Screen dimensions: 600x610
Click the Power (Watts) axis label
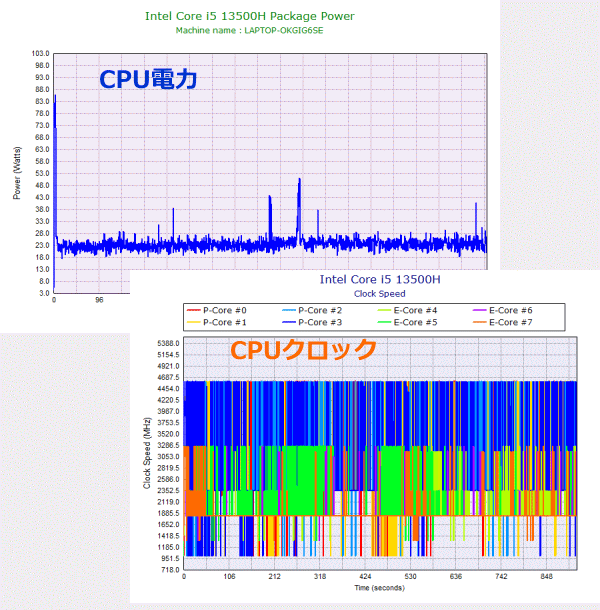[17, 173]
